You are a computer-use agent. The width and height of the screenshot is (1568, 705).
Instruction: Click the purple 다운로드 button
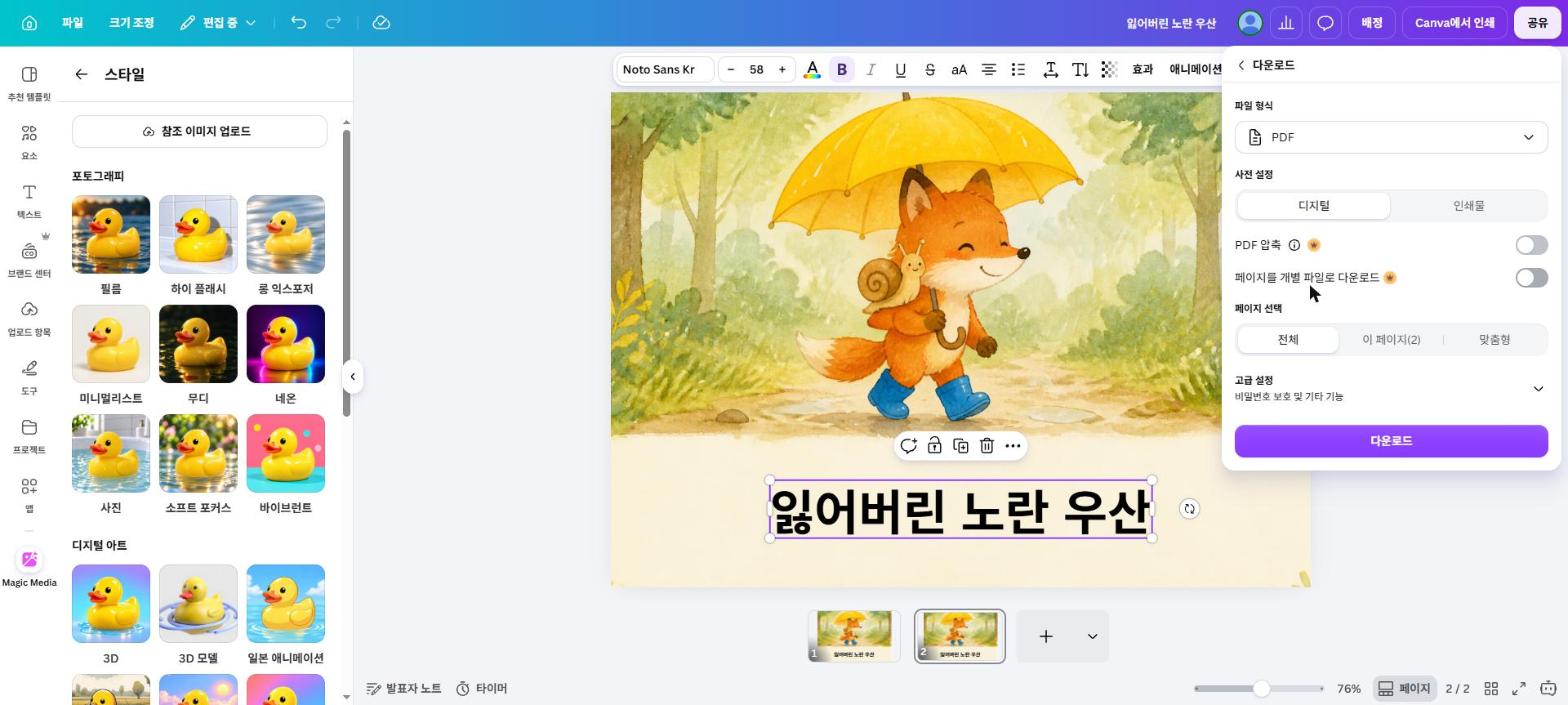[1391, 441]
